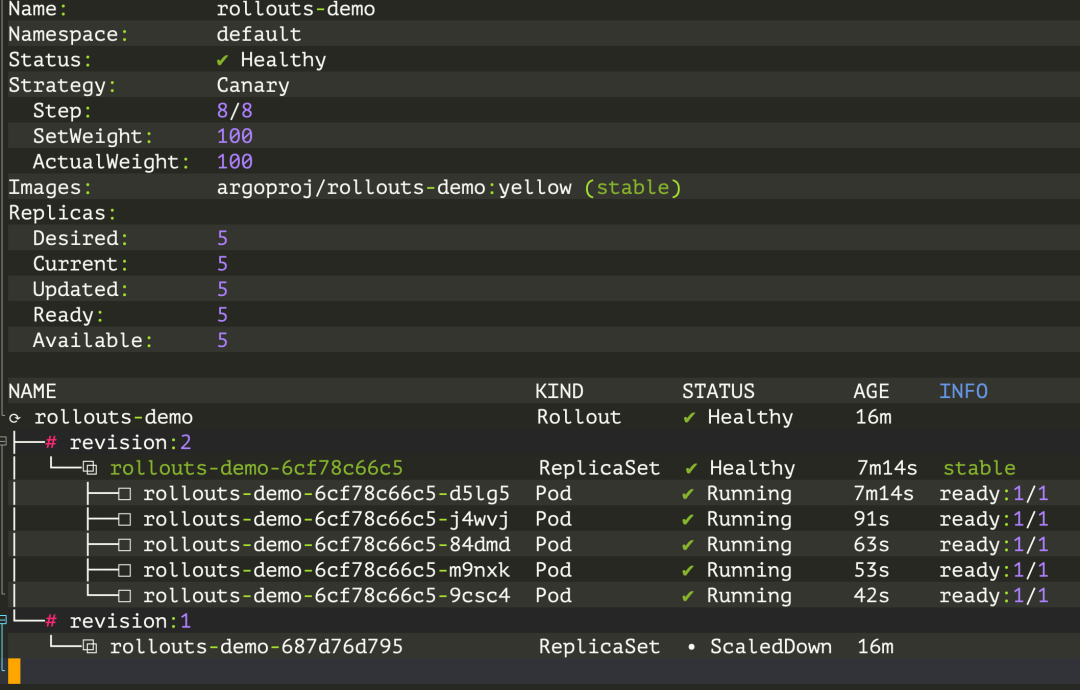The width and height of the screenshot is (1080, 690).
Task: Click the Updated replicas value 5
Action: tap(222, 289)
